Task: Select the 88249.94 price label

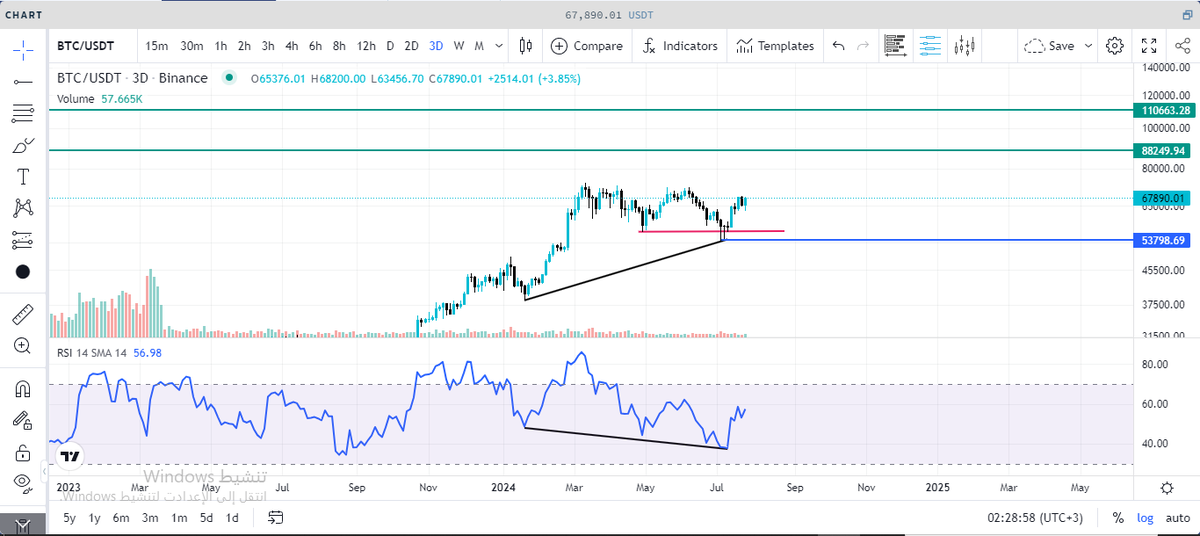Action: (1161, 150)
